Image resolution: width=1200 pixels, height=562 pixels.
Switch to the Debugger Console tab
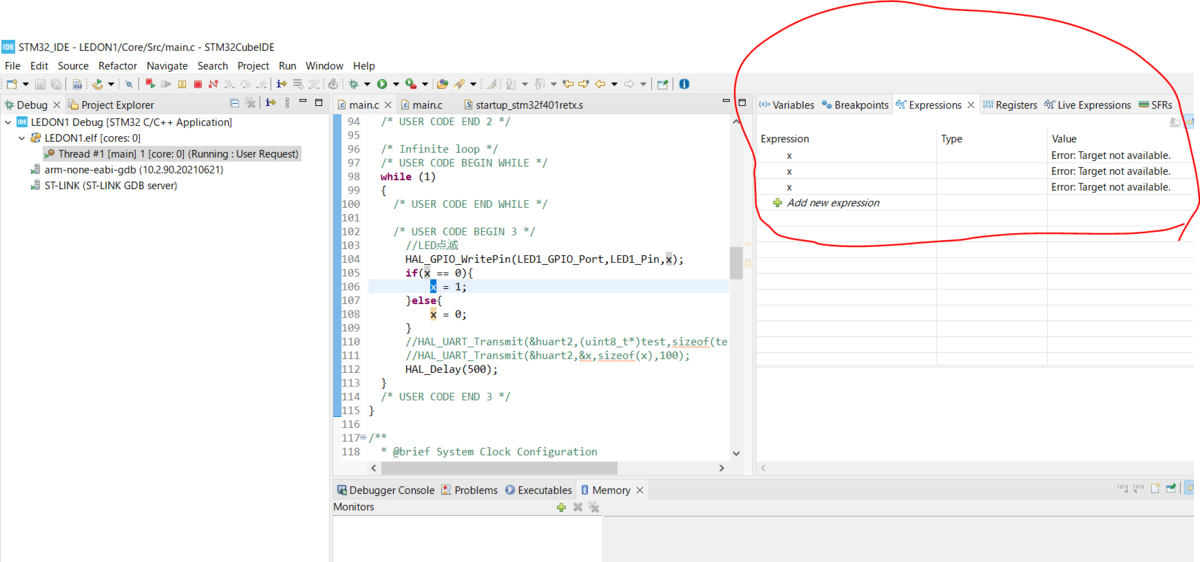tap(385, 490)
